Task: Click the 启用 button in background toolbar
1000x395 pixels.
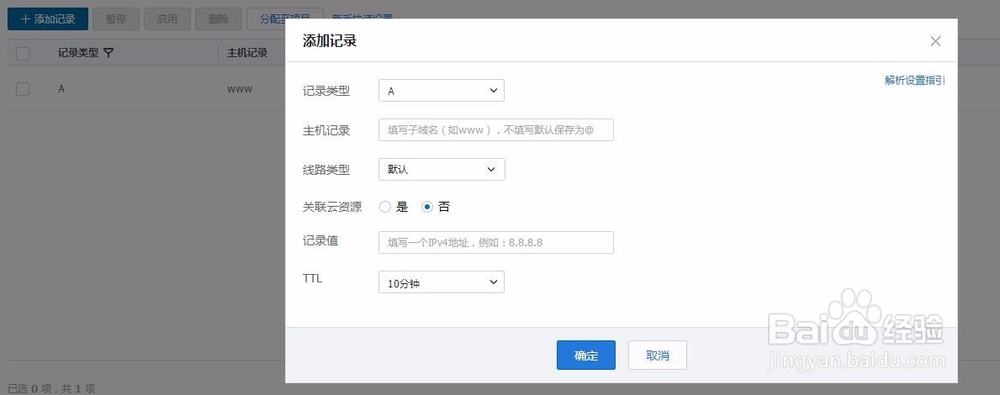Action: 167,19
